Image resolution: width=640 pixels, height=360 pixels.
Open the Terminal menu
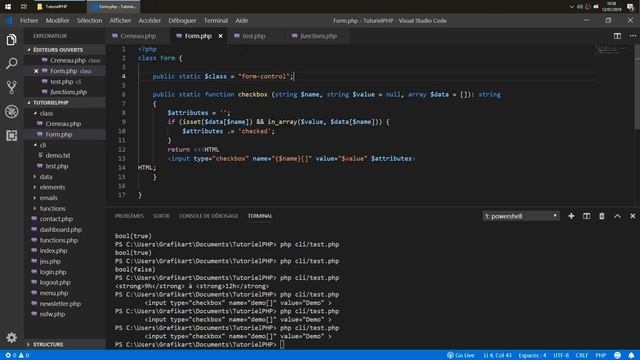tap(216, 20)
